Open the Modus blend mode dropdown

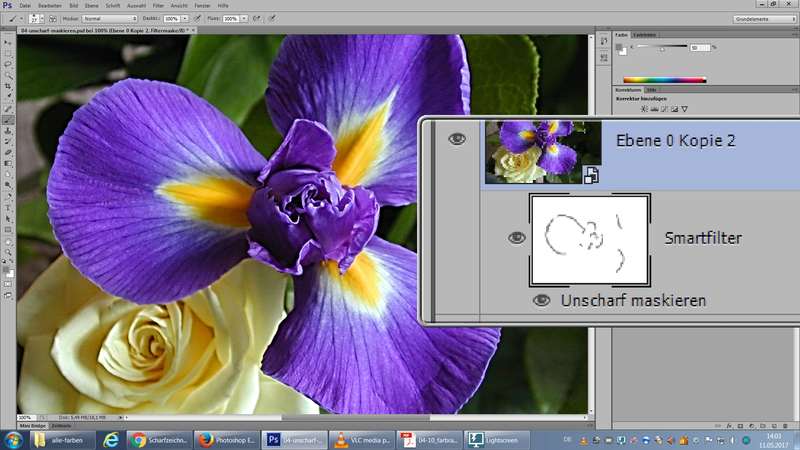(111, 18)
